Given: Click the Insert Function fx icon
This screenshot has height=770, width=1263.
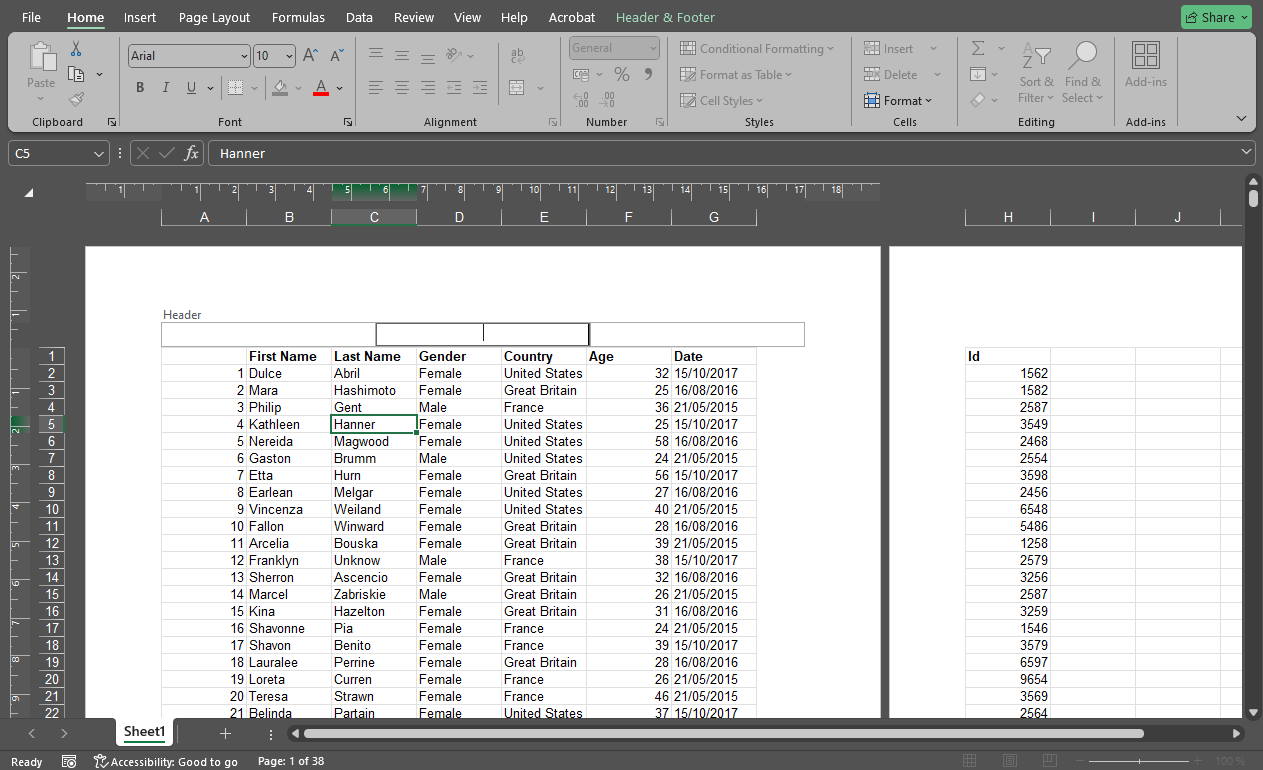Looking at the screenshot, I should click(192, 153).
